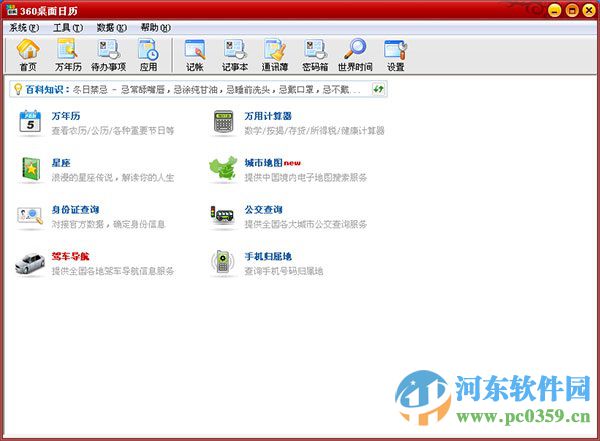Open 待办事项 to-do toolbar icon
The width and height of the screenshot is (600, 441).
[109, 55]
